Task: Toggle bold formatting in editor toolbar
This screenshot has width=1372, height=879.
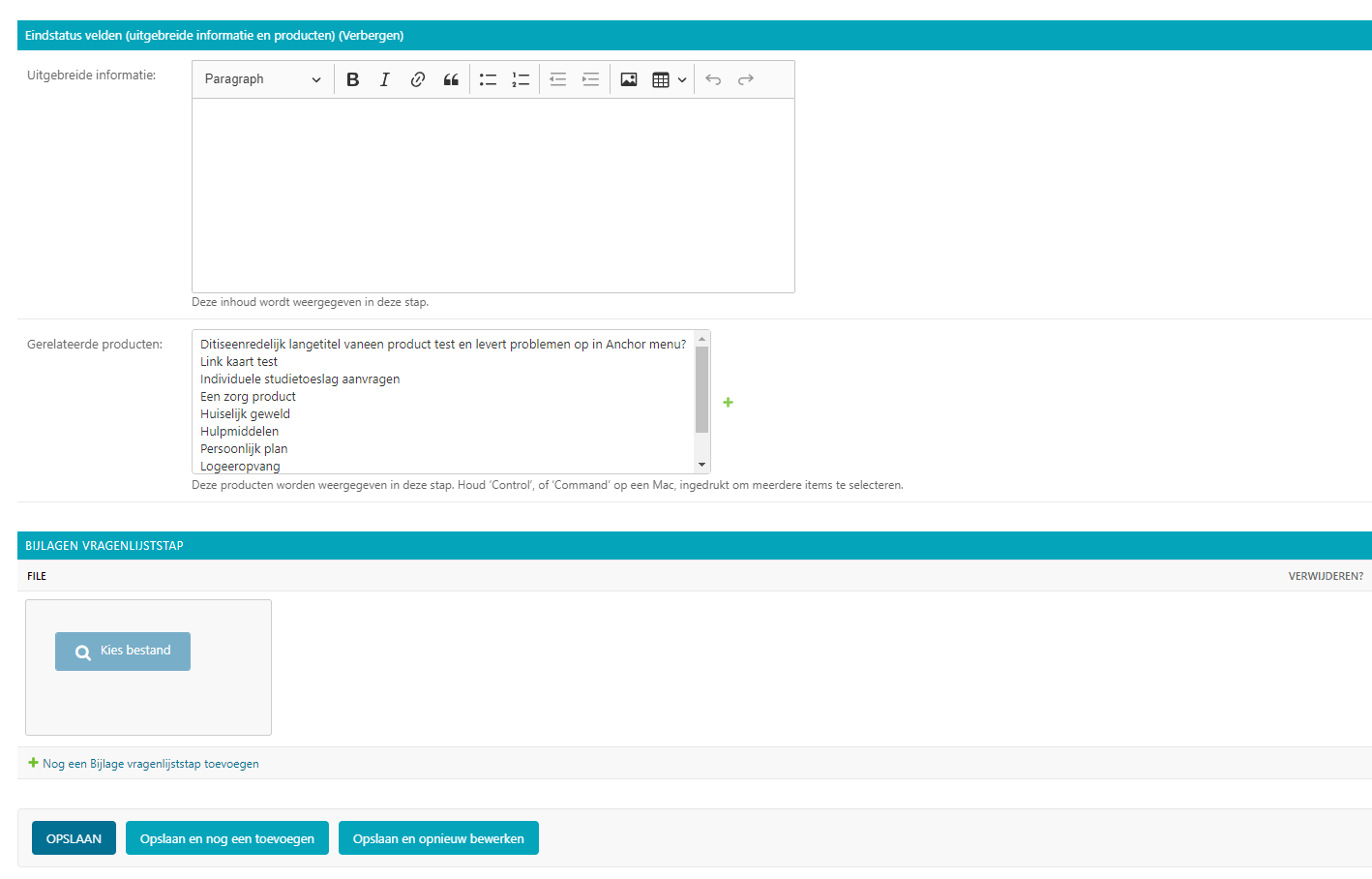Action: [353, 79]
